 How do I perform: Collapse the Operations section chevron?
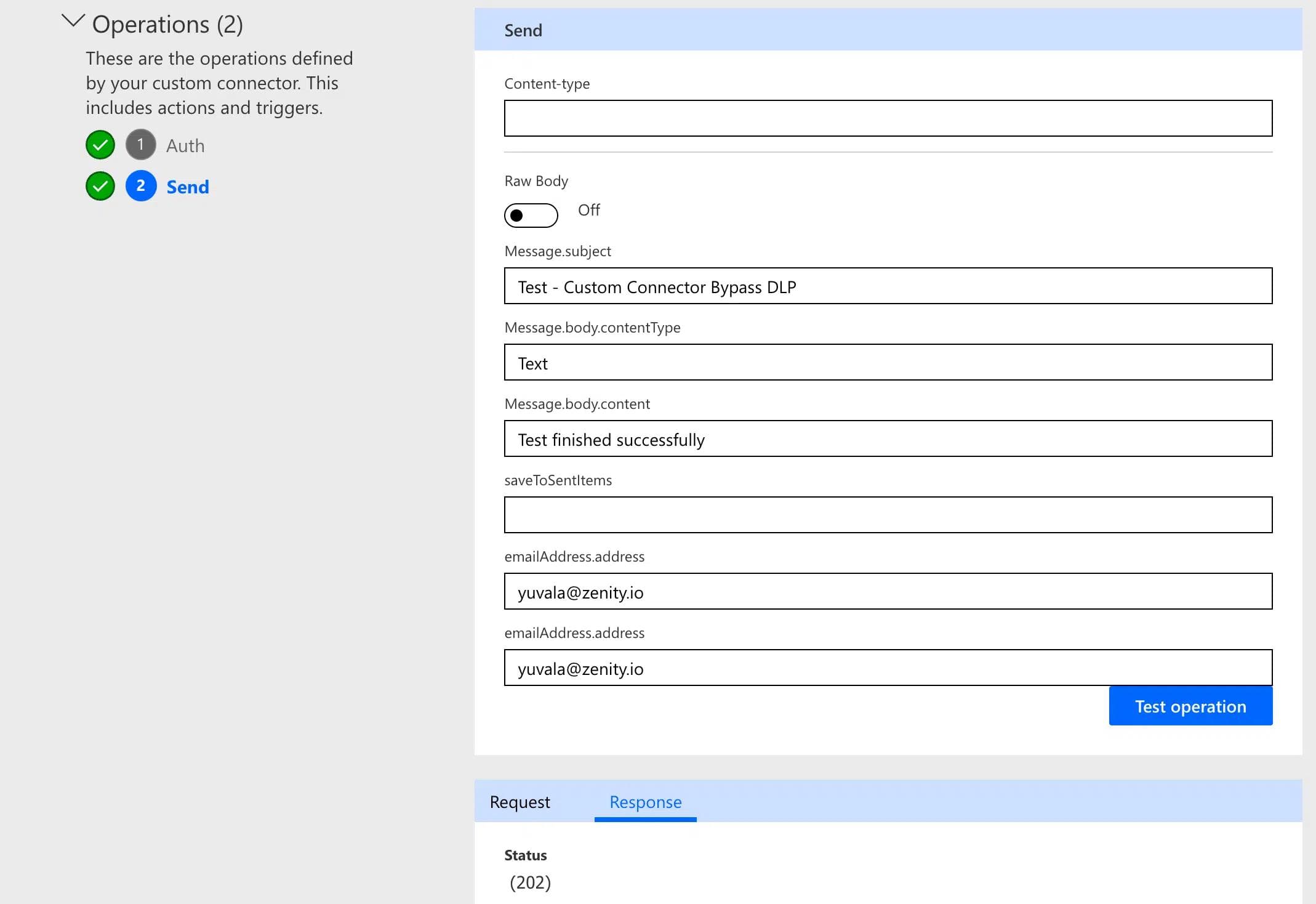tap(73, 22)
